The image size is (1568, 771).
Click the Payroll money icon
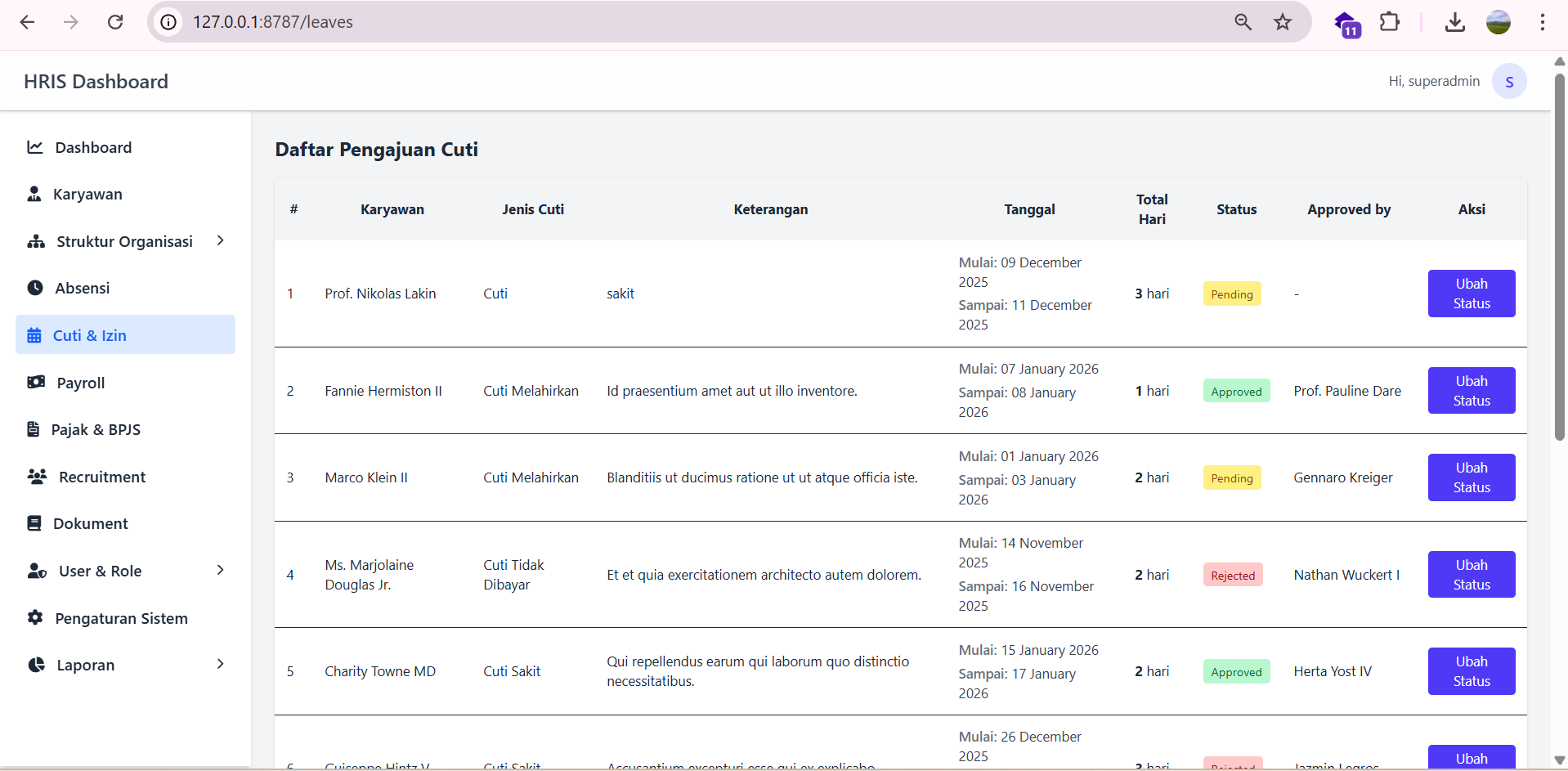click(36, 383)
